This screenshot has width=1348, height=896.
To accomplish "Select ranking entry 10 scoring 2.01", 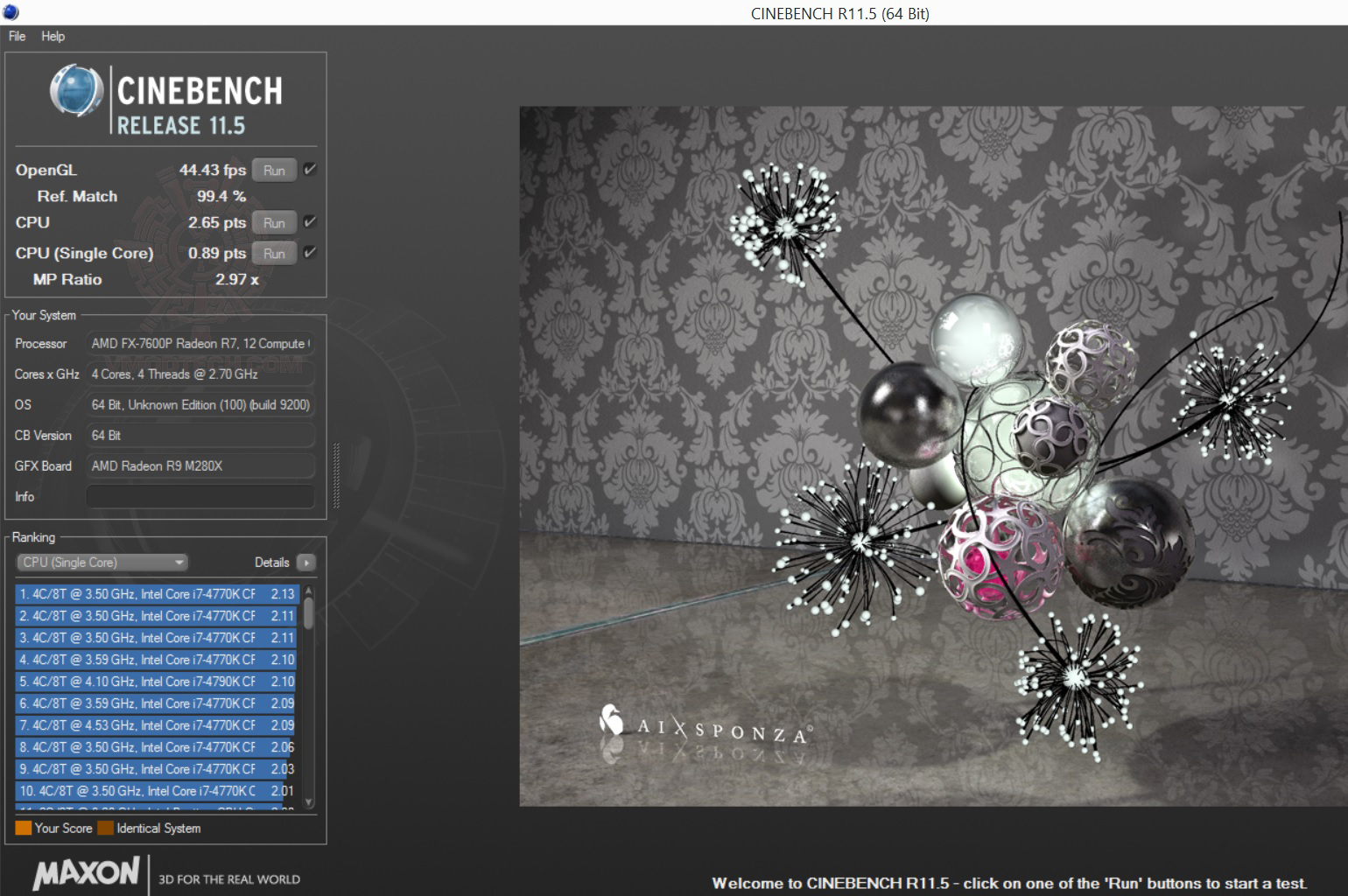I will [x=158, y=791].
